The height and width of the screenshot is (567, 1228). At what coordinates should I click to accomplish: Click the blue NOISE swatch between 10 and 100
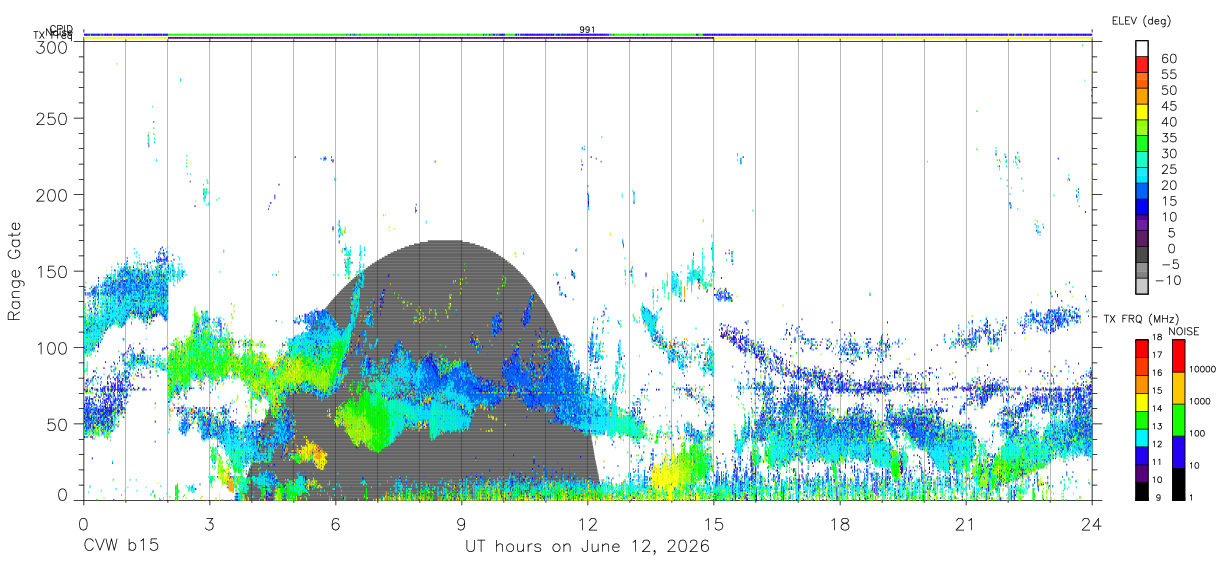pyautogui.click(x=1177, y=451)
